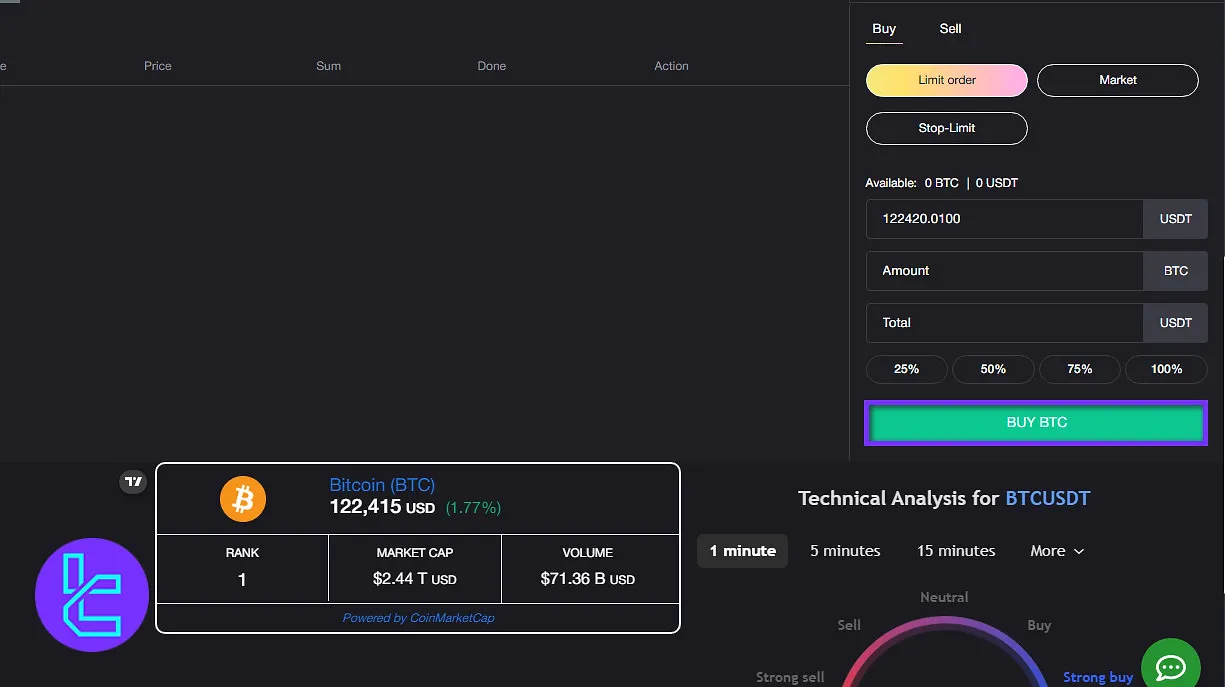Click the TradingView logo icon
The width and height of the screenshot is (1225, 687).
(x=133, y=481)
